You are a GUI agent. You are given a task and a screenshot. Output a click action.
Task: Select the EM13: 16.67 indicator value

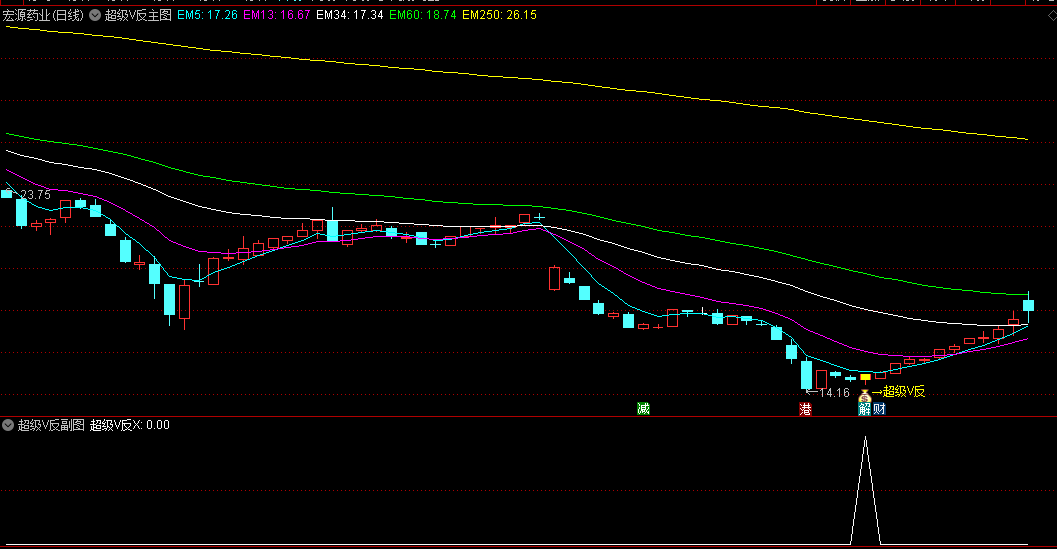[x=277, y=15]
